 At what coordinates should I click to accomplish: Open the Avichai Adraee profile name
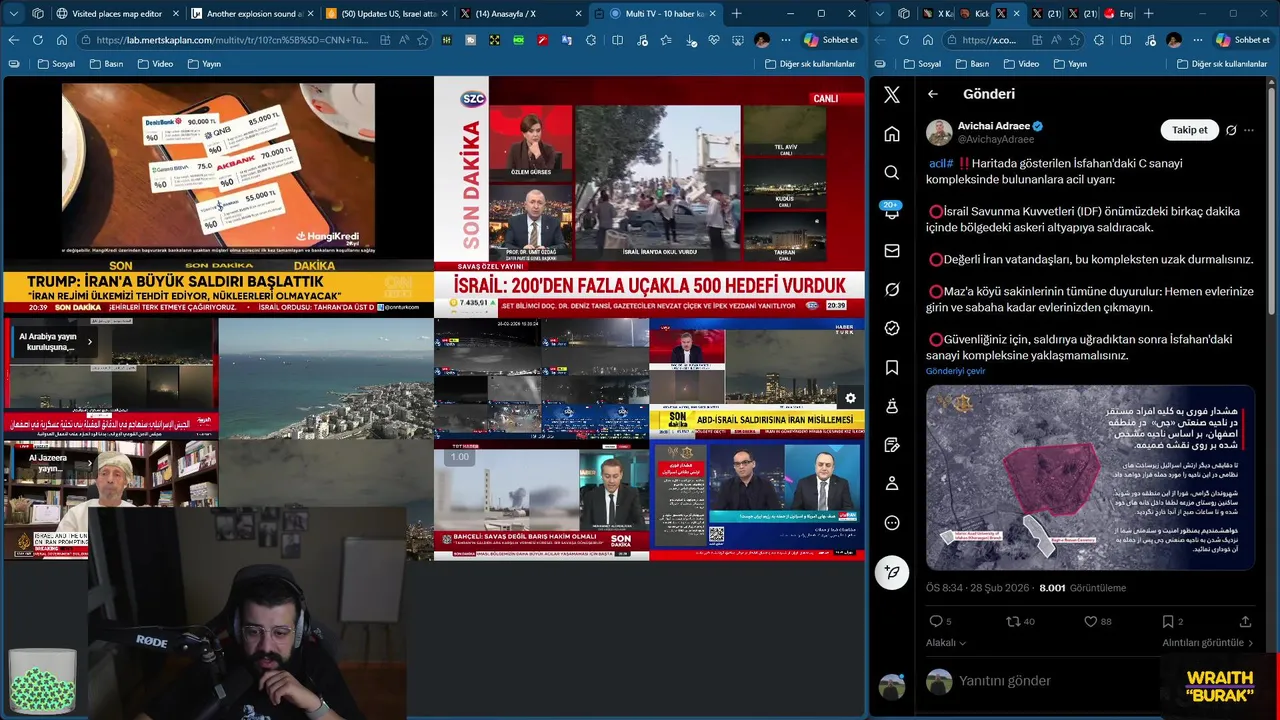994,126
